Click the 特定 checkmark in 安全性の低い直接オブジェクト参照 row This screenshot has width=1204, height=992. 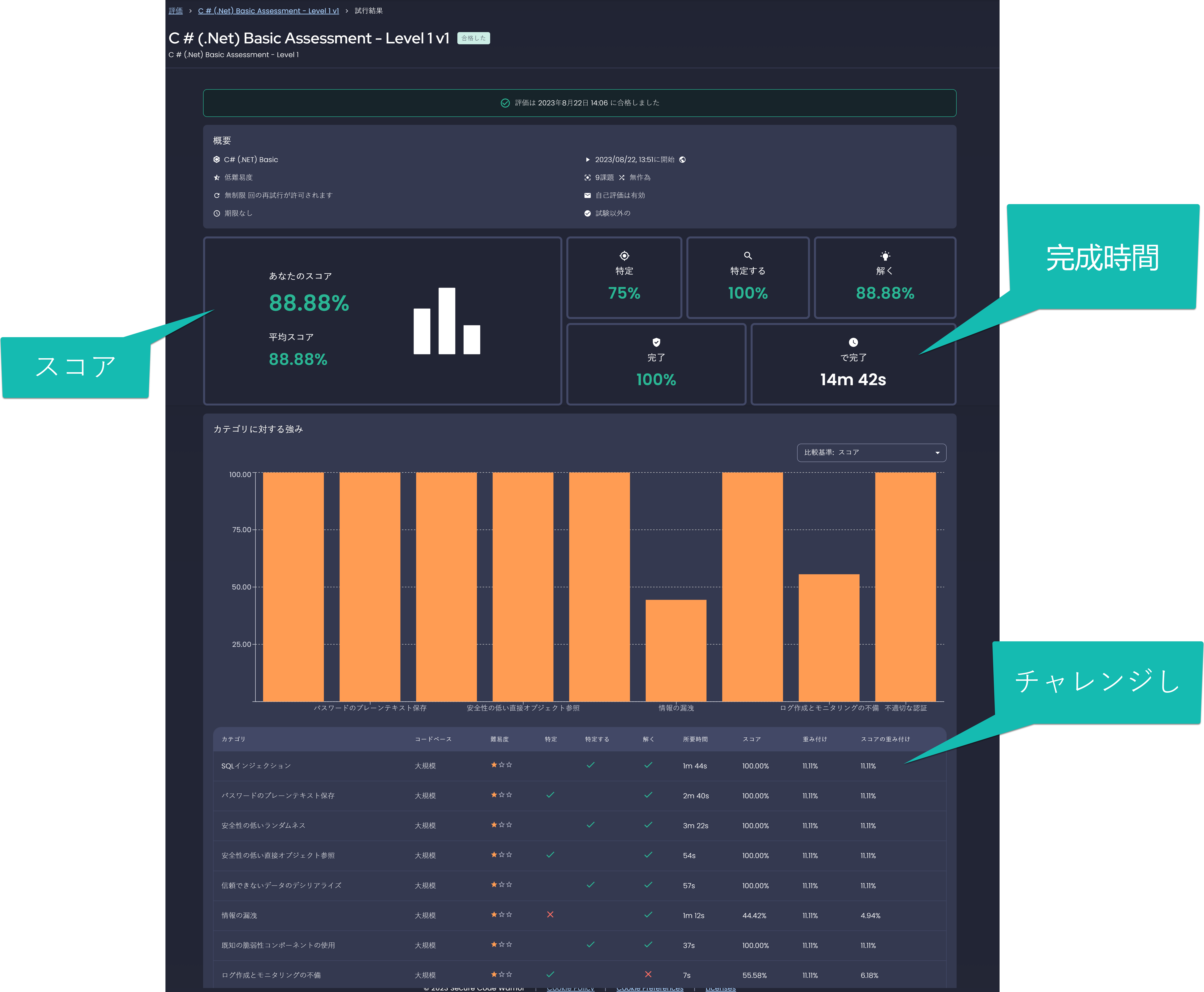pos(550,855)
